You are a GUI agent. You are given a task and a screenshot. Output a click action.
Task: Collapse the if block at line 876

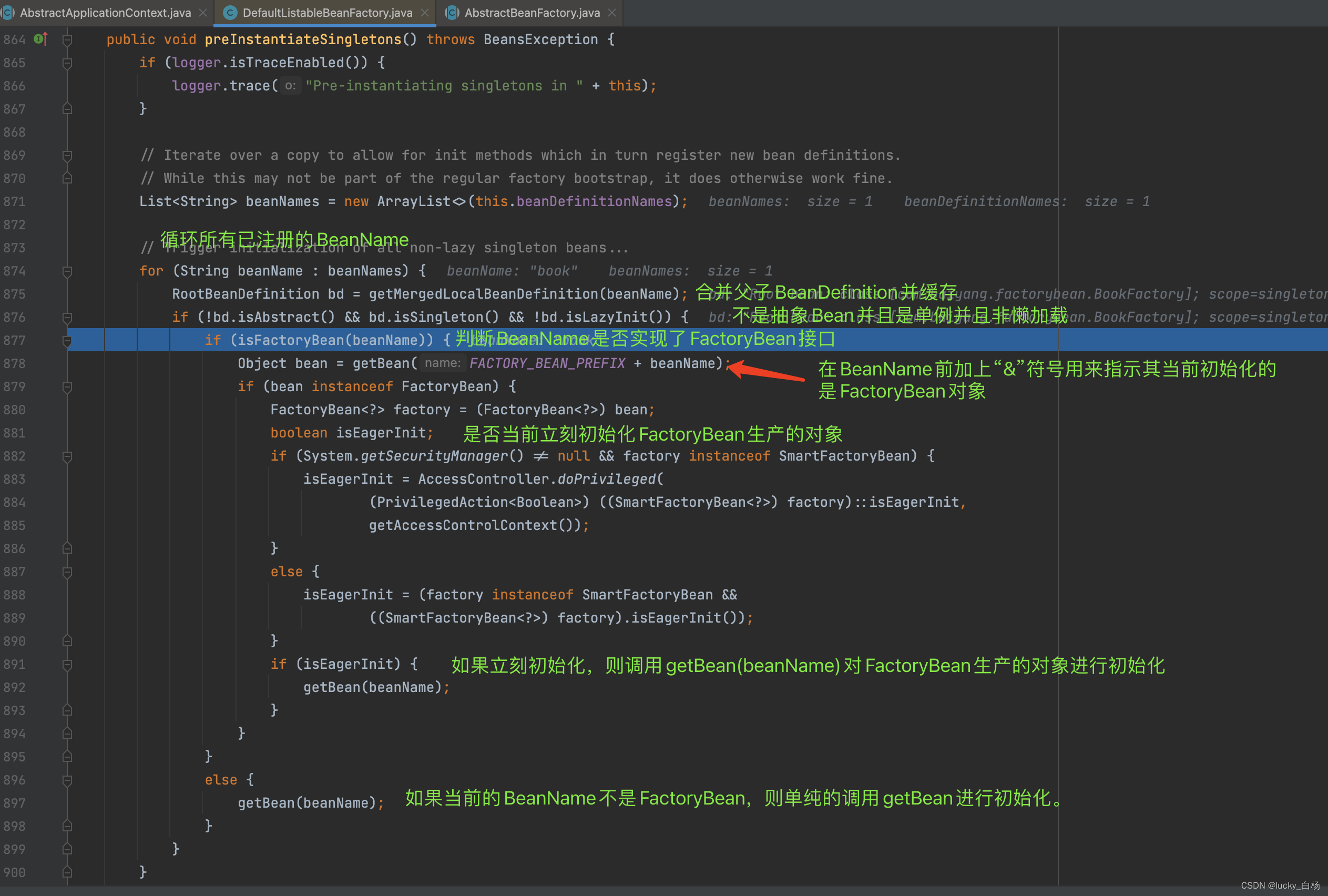pyautogui.click(x=67, y=318)
